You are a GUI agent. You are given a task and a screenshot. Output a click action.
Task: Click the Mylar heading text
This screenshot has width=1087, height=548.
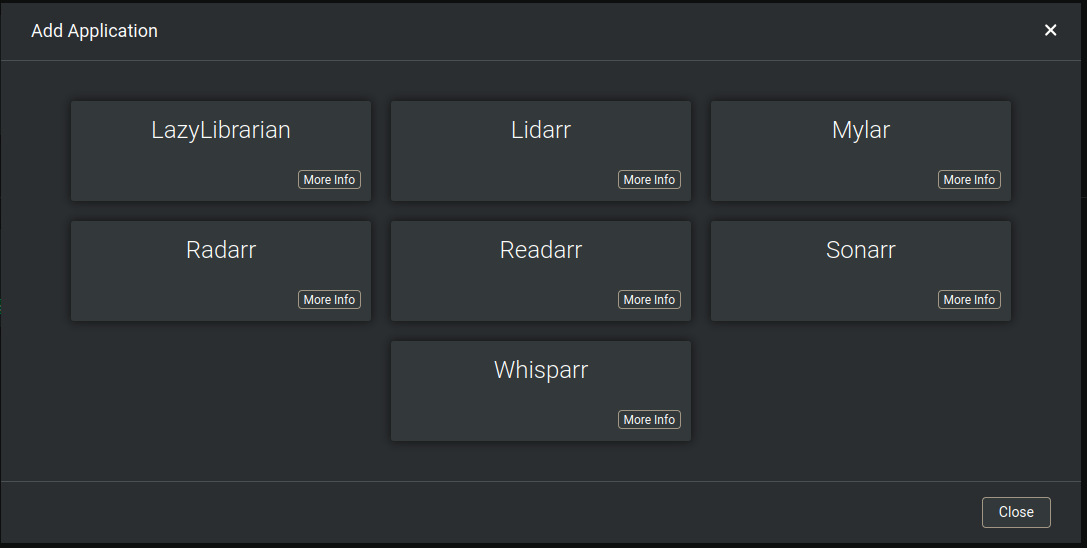[x=860, y=130]
